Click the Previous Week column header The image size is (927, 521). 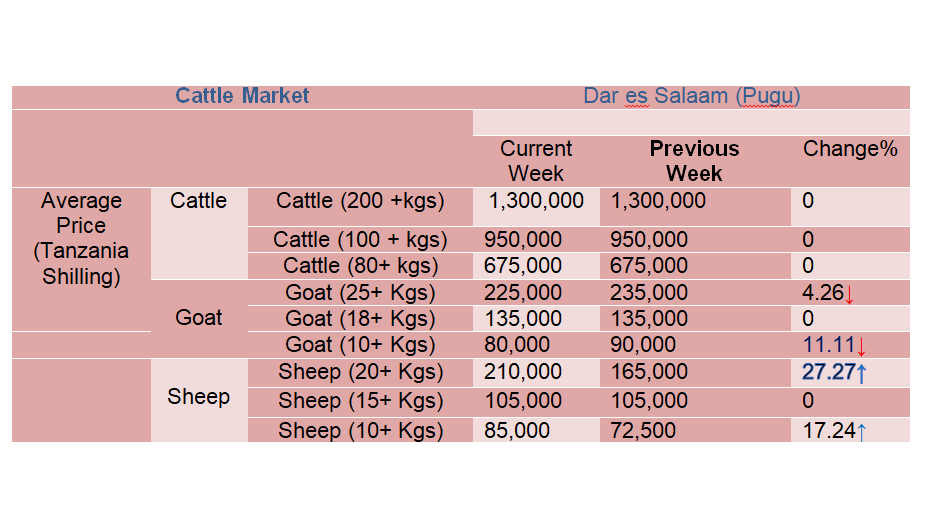click(x=694, y=161)
